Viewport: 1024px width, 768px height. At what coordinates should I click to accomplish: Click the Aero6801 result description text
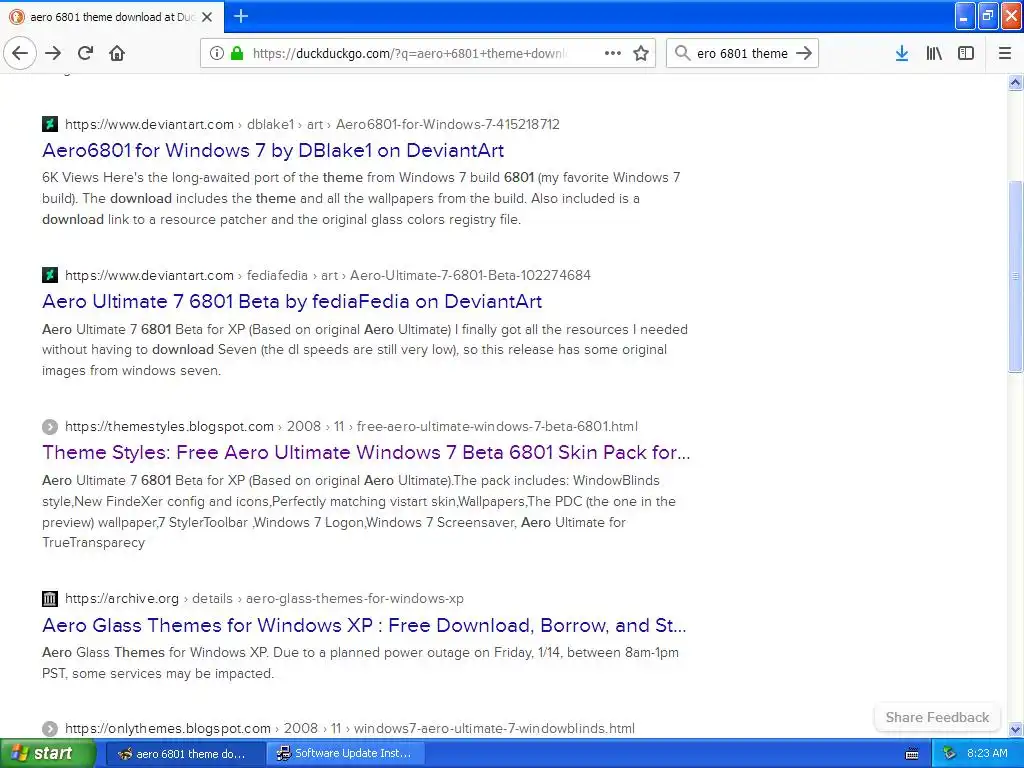pyautogui.click(x=361, y=199)
